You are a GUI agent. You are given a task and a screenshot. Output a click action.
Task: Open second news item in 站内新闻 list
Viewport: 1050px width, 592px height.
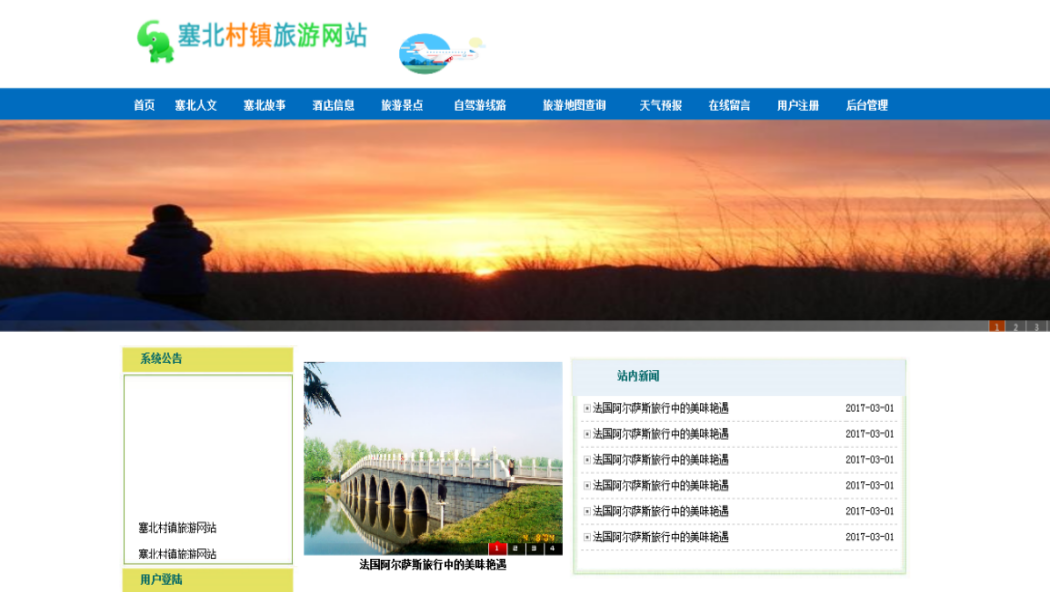[x=661, y=434]
